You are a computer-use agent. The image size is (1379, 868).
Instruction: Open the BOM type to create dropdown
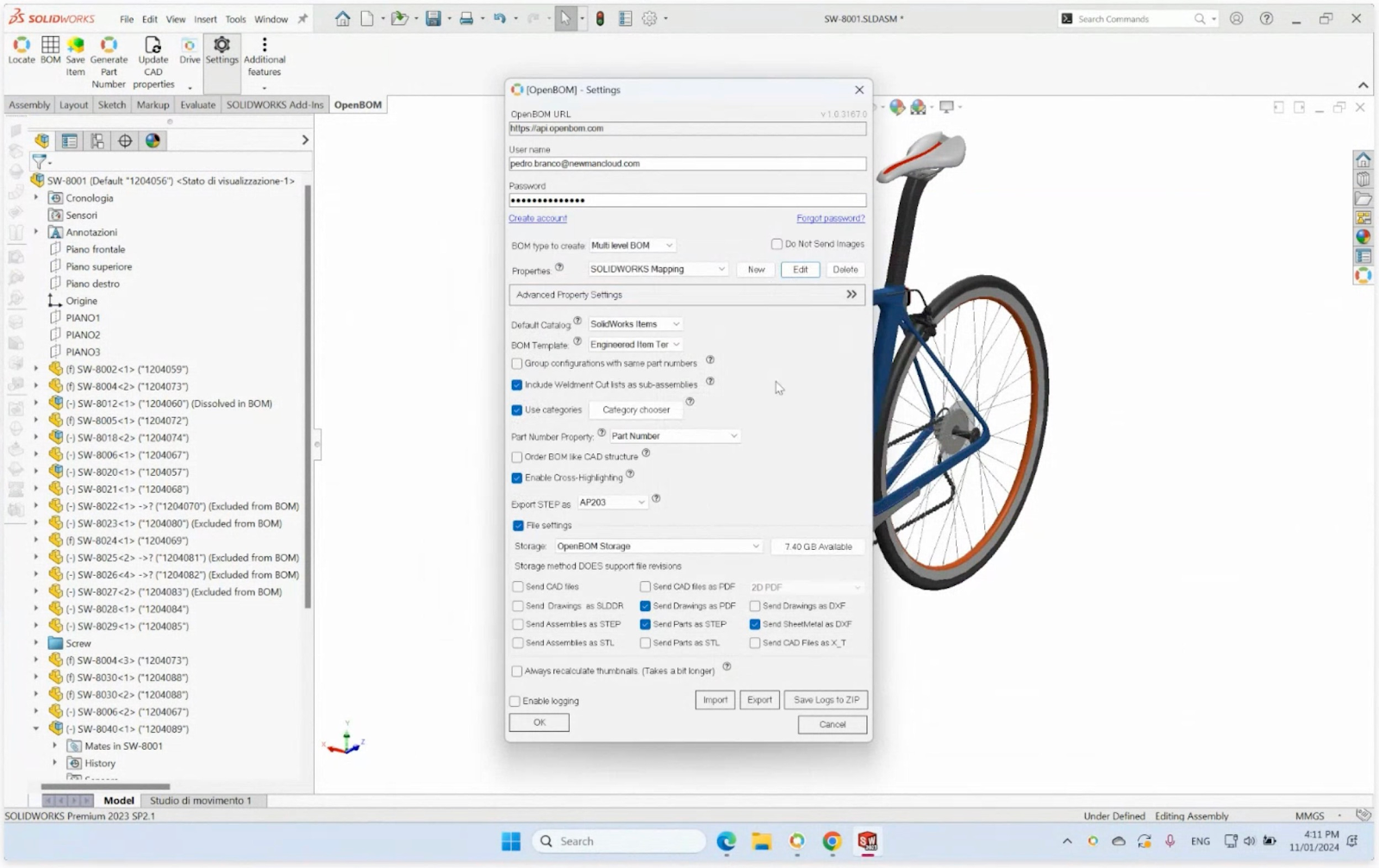tap(632, 246)
